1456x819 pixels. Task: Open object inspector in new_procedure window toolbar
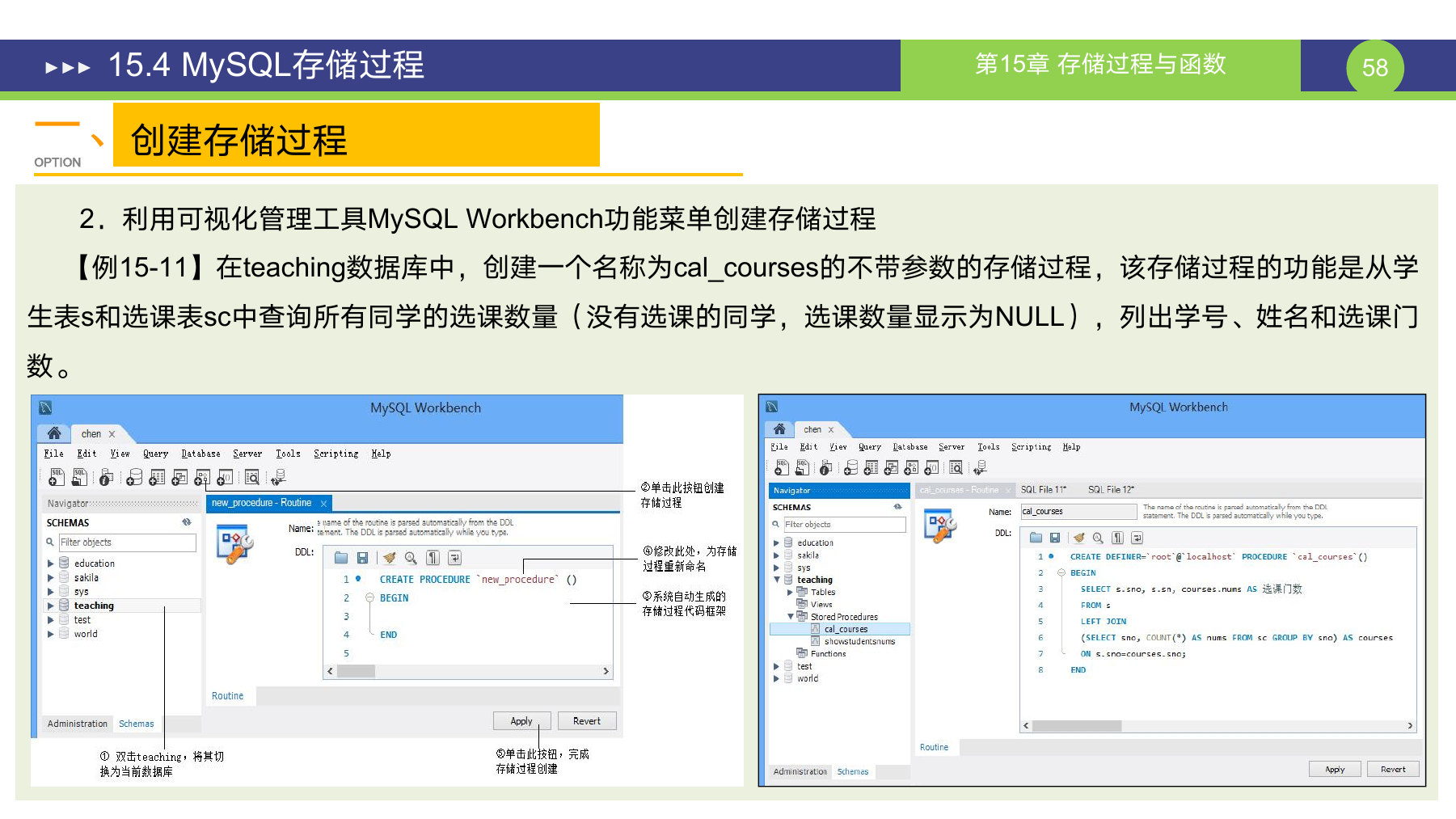106,477
